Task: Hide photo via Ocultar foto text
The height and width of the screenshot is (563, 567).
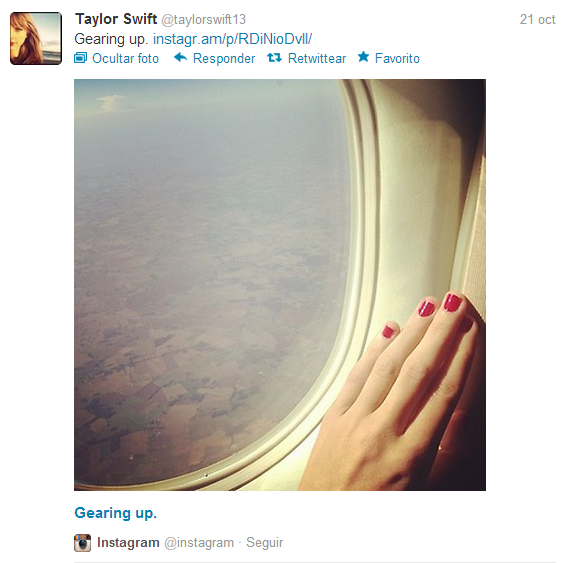Action: click(x=125, y=58)
